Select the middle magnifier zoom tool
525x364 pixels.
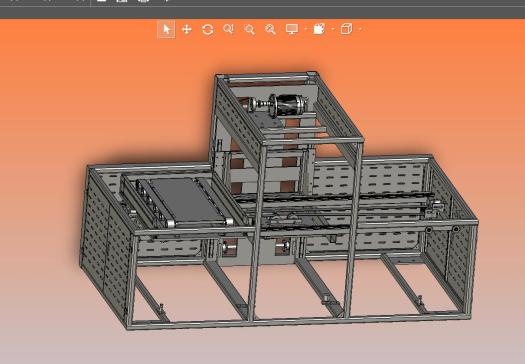coord(249,29)
